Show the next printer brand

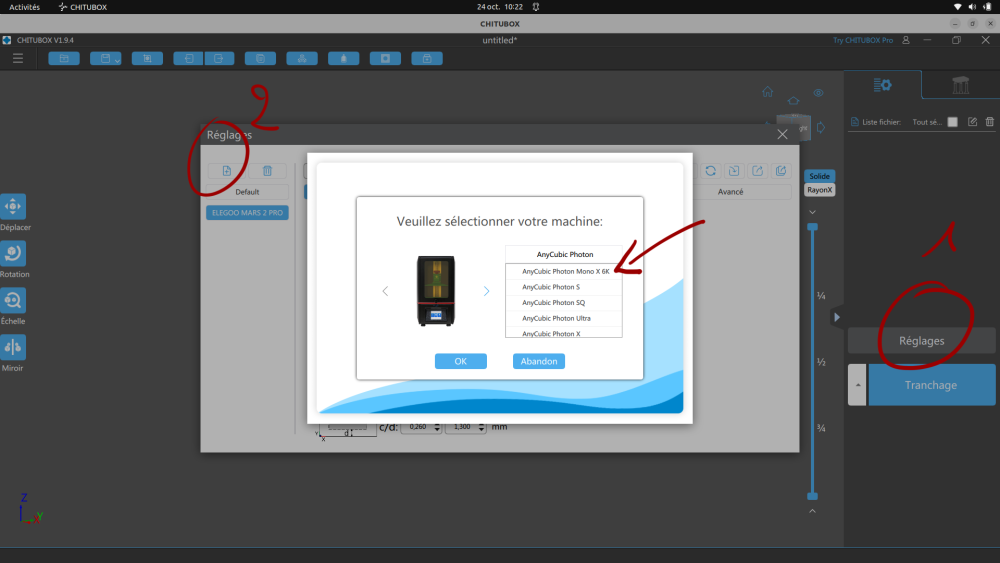(486, 291)
